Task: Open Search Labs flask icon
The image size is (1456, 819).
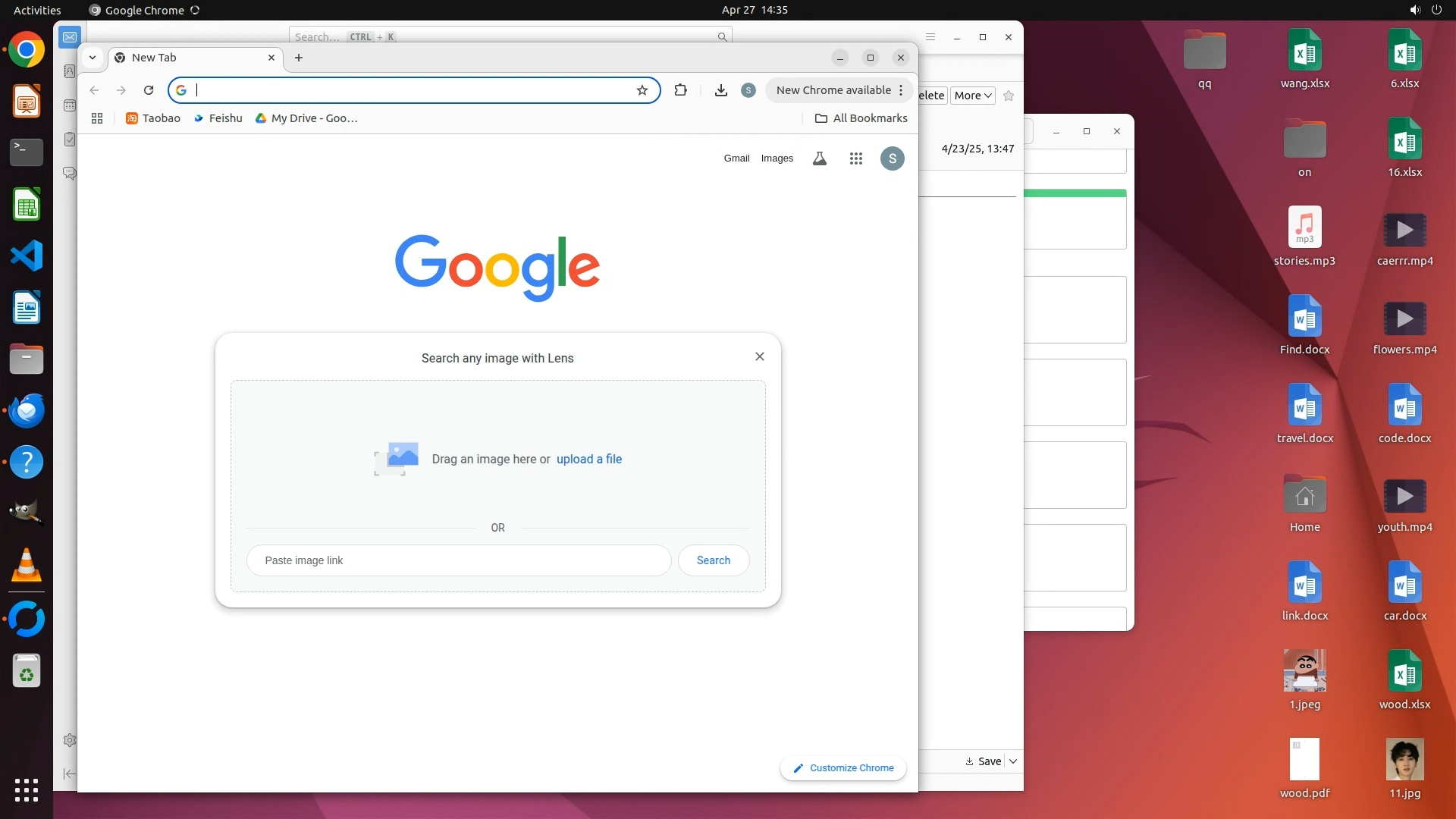Action: click(x=819, y=158)
